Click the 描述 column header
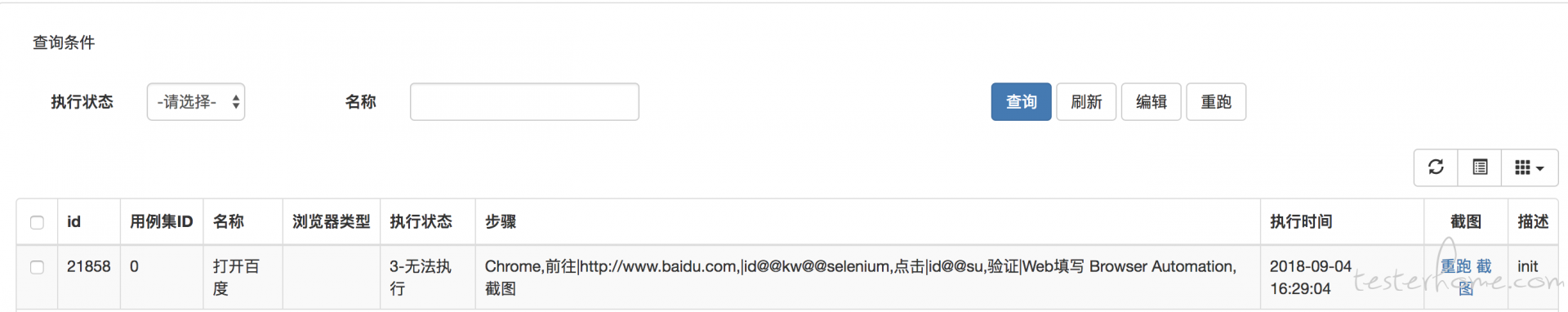Image resolution: width=1568 pixels, height=312 pixels. (1533, 222)
